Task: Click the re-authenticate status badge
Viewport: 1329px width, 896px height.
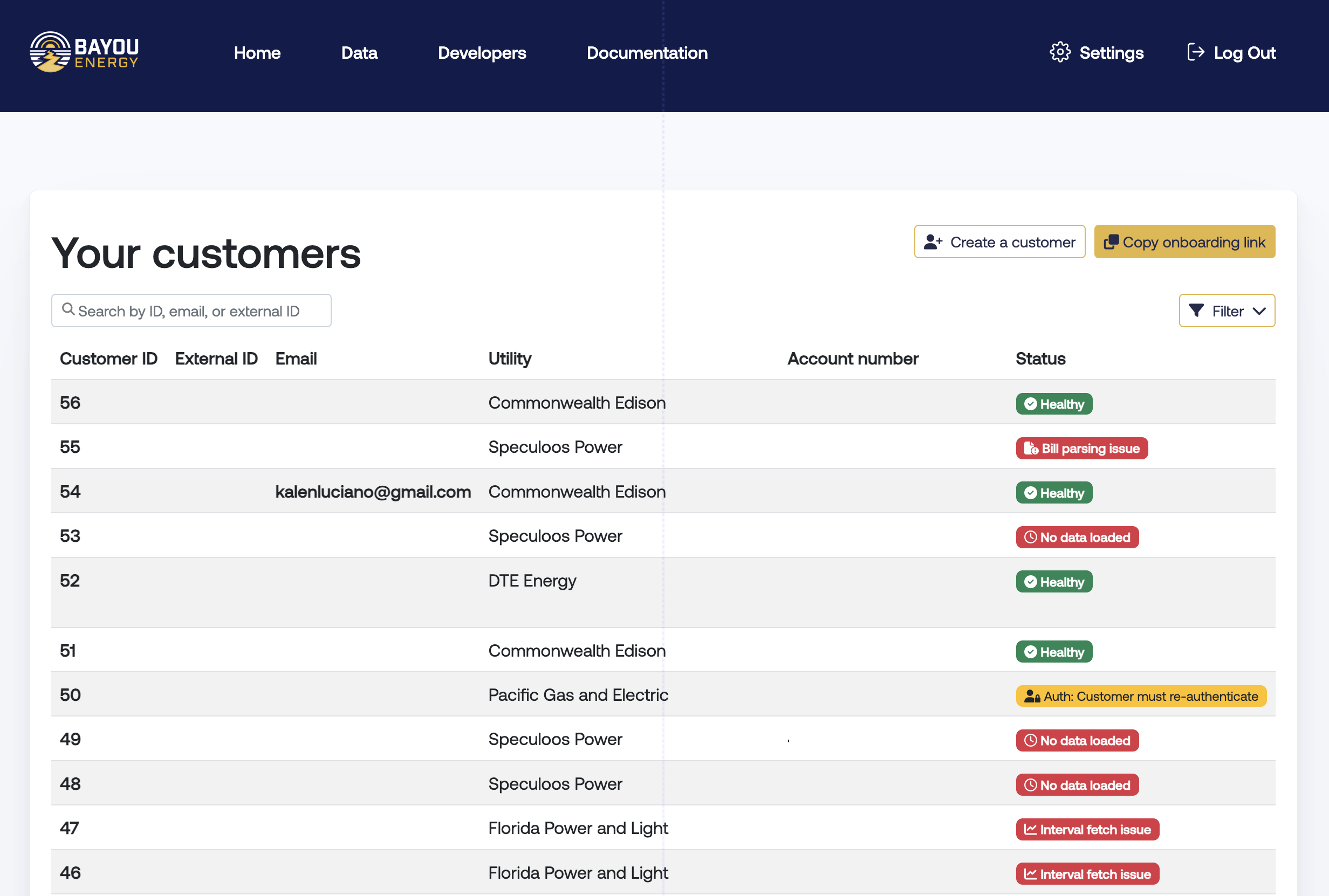Action: [1141, 696]
